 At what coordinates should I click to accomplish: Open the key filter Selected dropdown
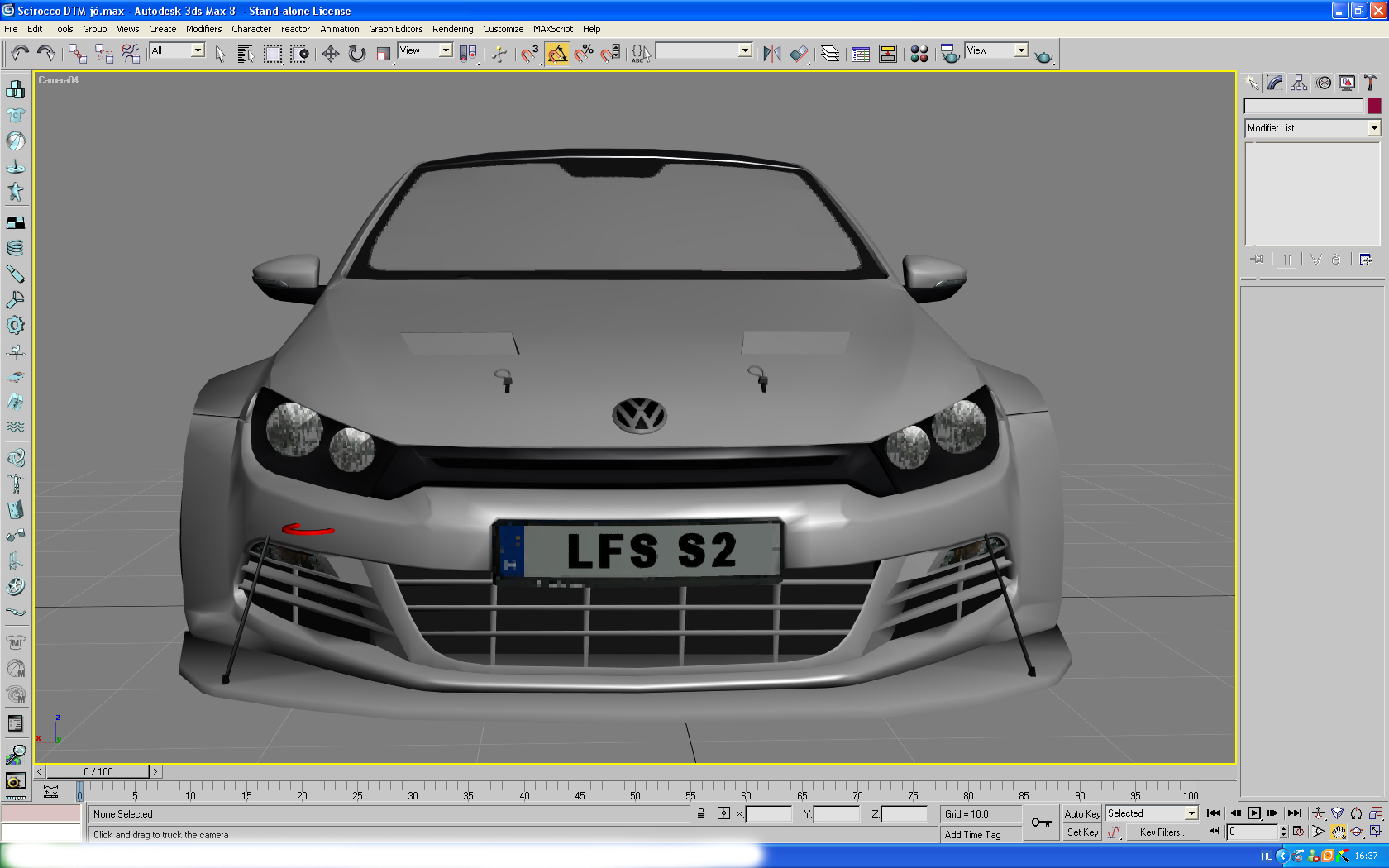(1152, 813)
